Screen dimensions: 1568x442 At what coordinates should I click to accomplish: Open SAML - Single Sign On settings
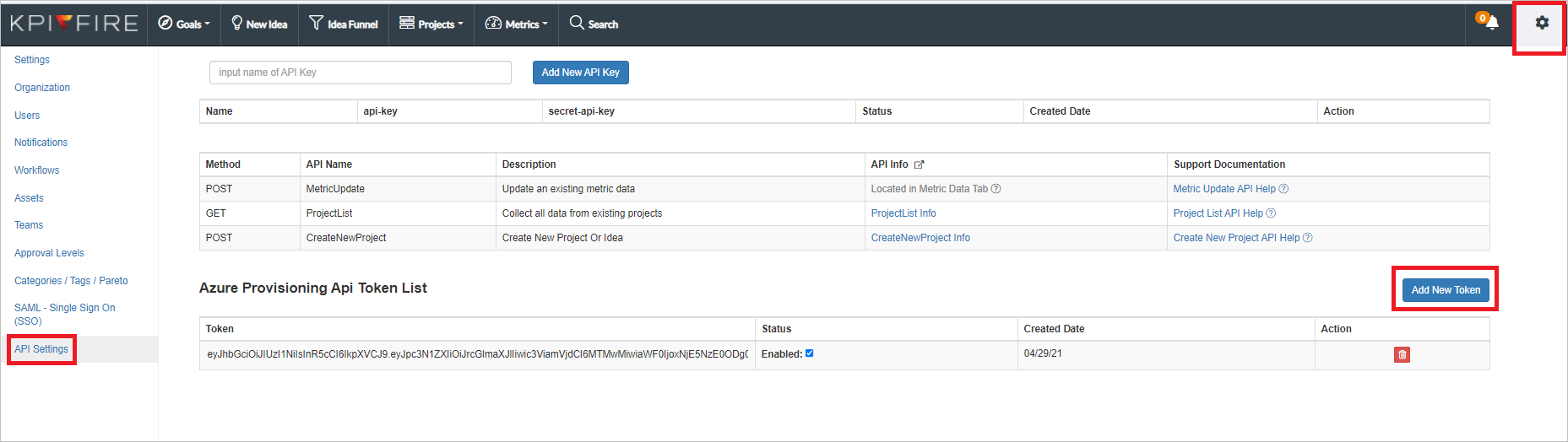point(65,315)
